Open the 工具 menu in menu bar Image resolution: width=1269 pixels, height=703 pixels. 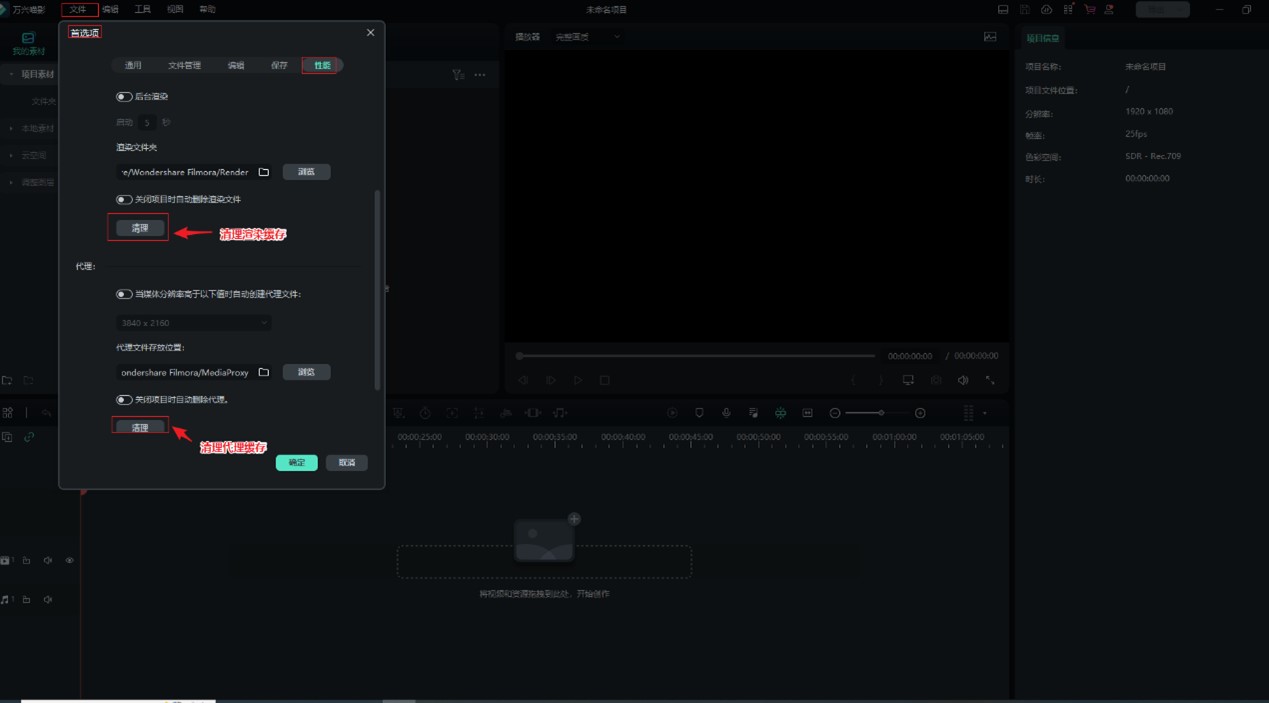142,9
